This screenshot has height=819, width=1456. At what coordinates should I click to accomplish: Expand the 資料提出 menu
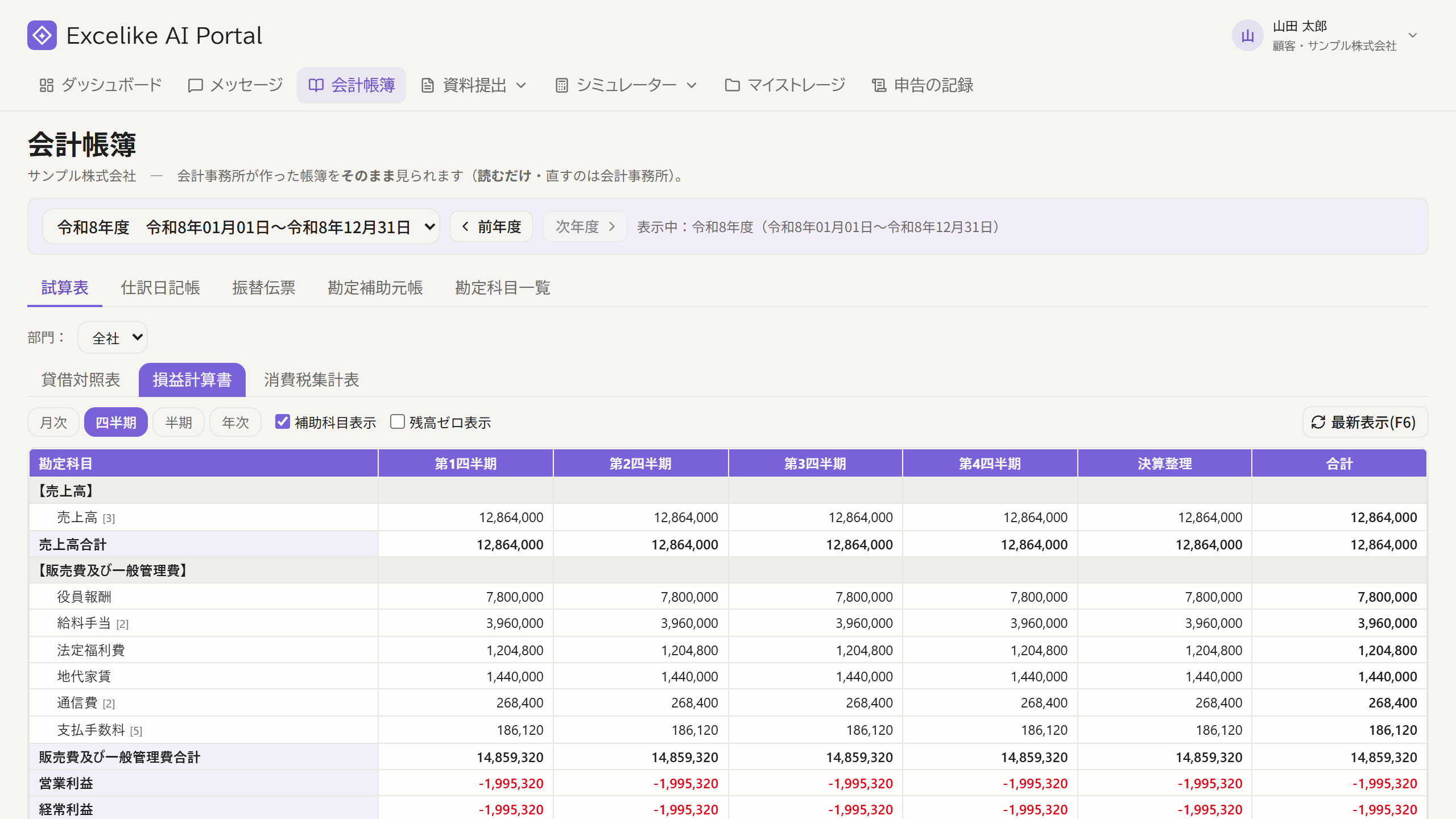[473, 85]
